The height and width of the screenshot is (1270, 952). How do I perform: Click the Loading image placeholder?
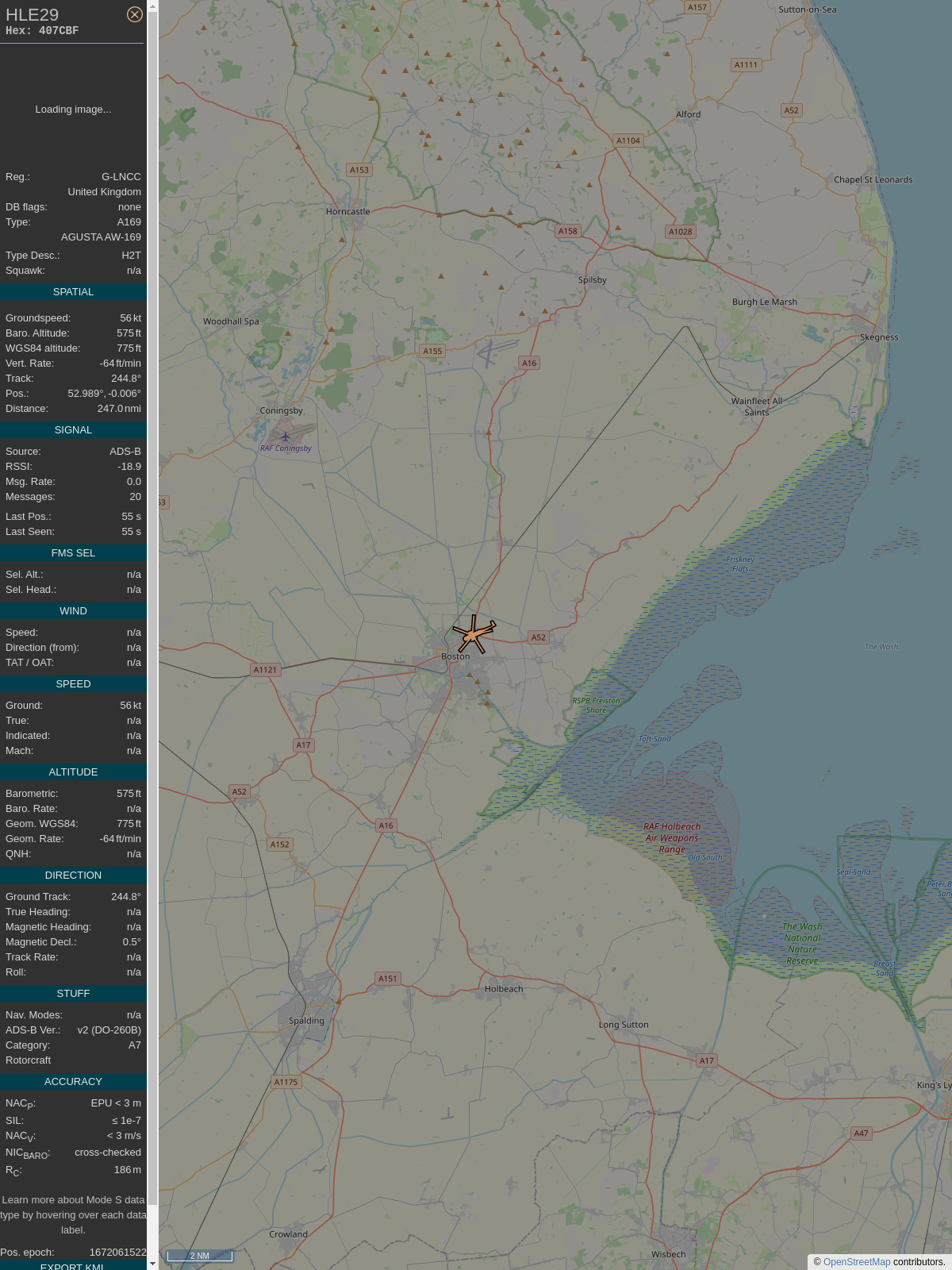click(73, 110)
